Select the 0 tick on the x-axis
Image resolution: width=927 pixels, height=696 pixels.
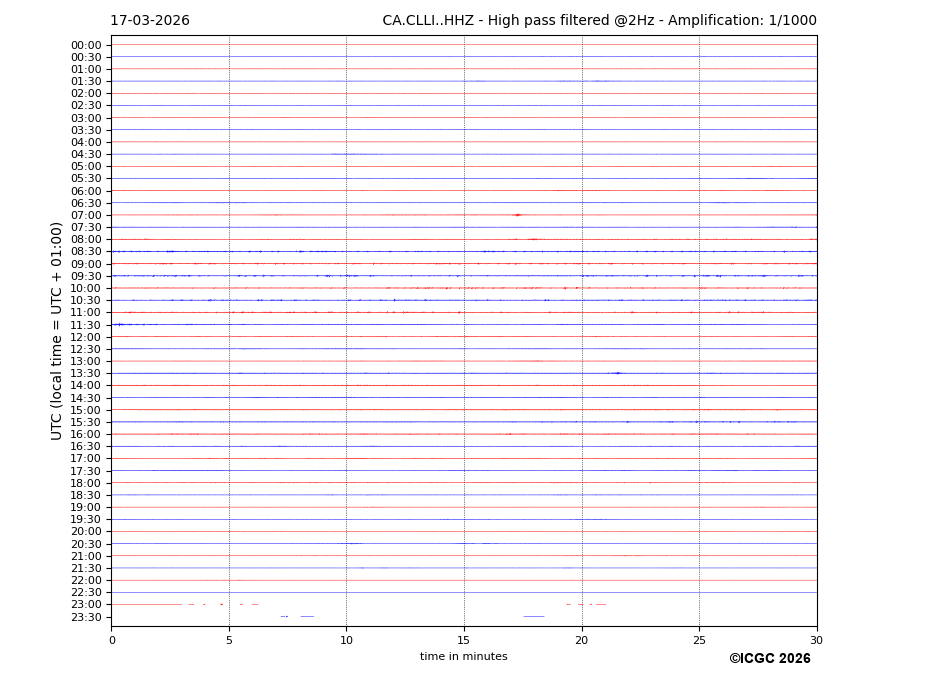pos(112,640)
